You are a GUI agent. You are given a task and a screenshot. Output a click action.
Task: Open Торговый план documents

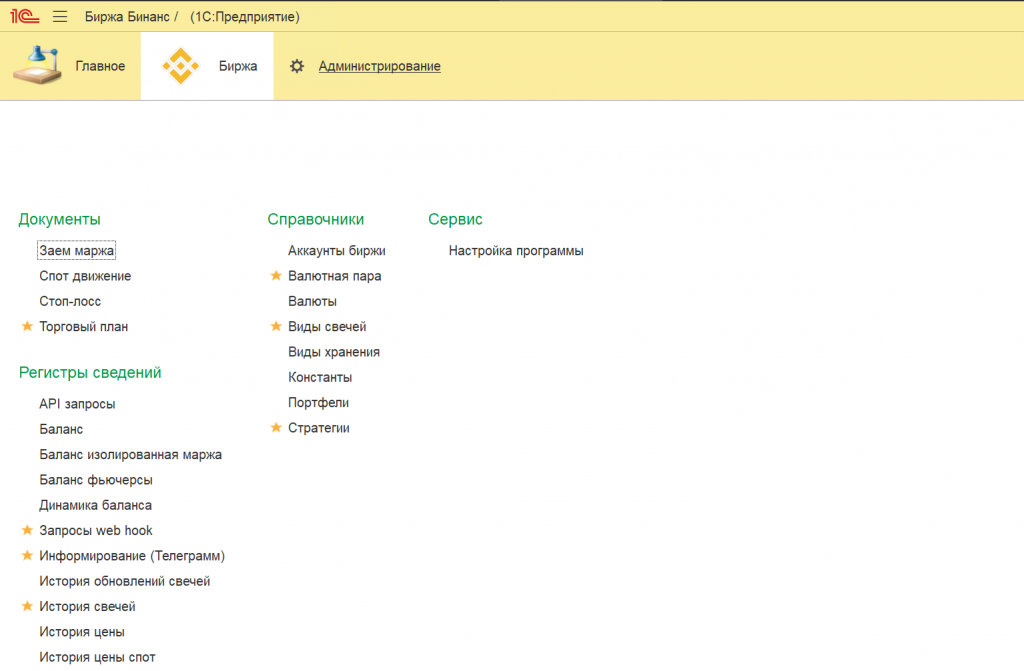click(x=84, y=327)
